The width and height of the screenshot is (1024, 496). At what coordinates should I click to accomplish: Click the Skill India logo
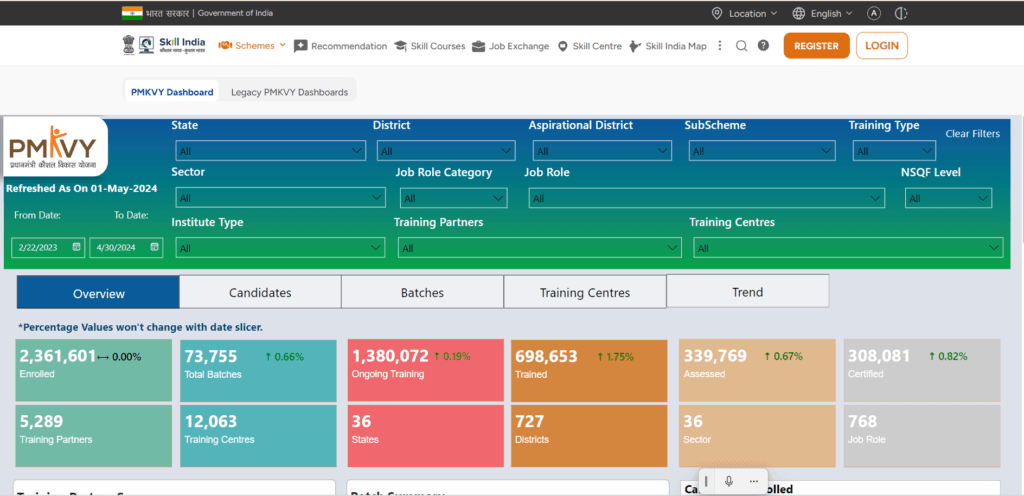point(174,46)
